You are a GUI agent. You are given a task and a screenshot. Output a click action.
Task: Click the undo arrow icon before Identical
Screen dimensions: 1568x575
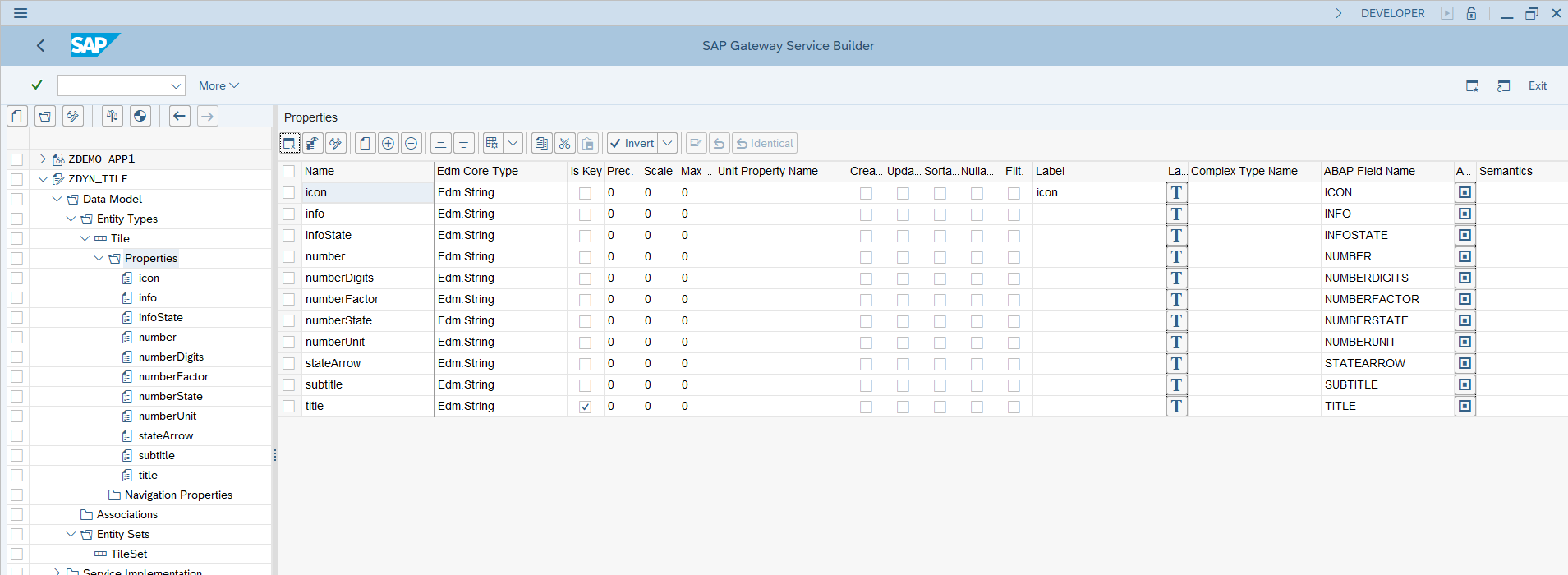[x=719, y=143]
